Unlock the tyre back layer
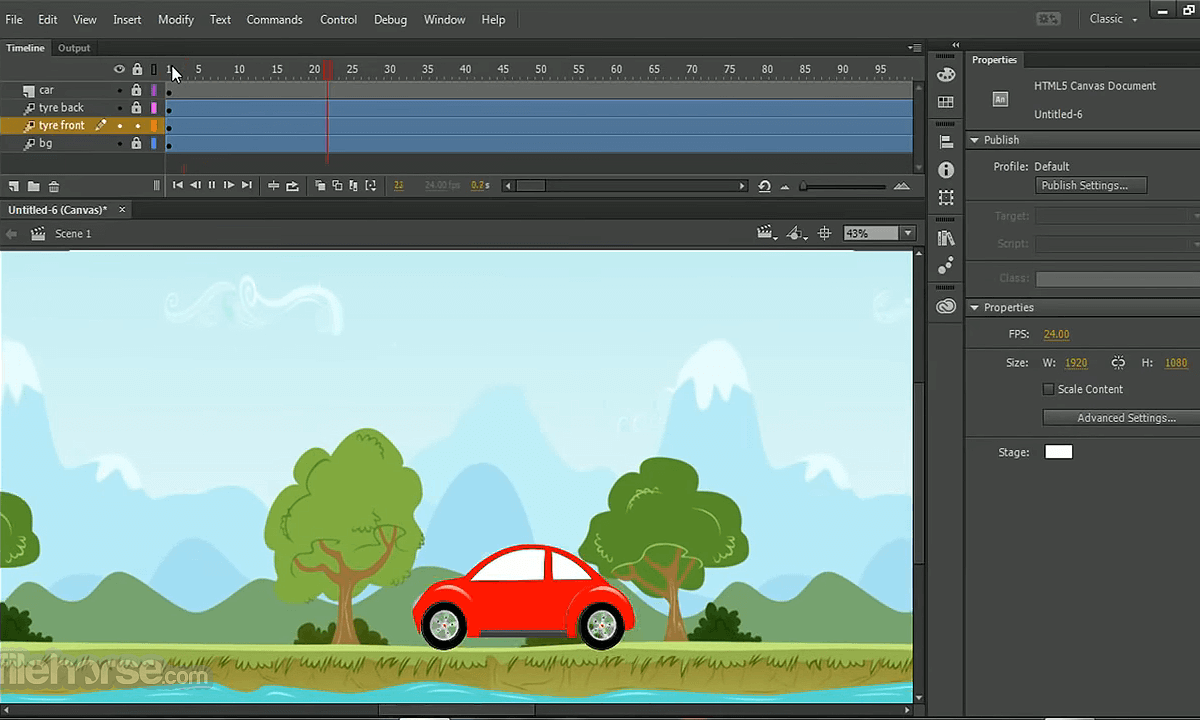 136,108
